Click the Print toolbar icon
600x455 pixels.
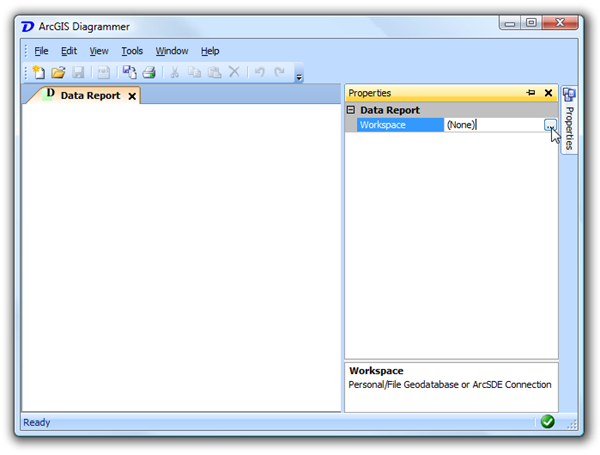tap(149, 72)
